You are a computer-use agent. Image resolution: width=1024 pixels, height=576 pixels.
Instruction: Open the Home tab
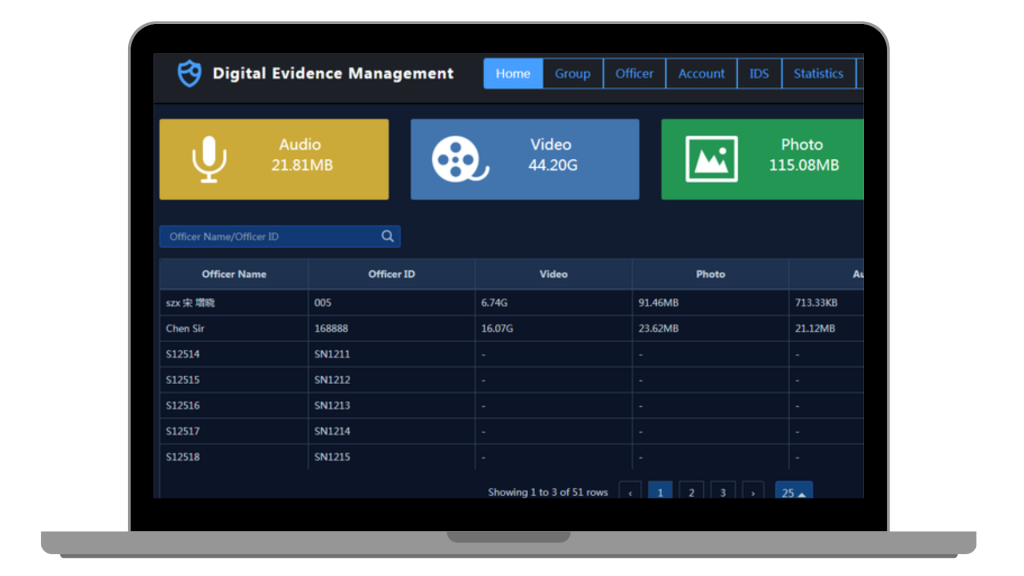point(513,74)
